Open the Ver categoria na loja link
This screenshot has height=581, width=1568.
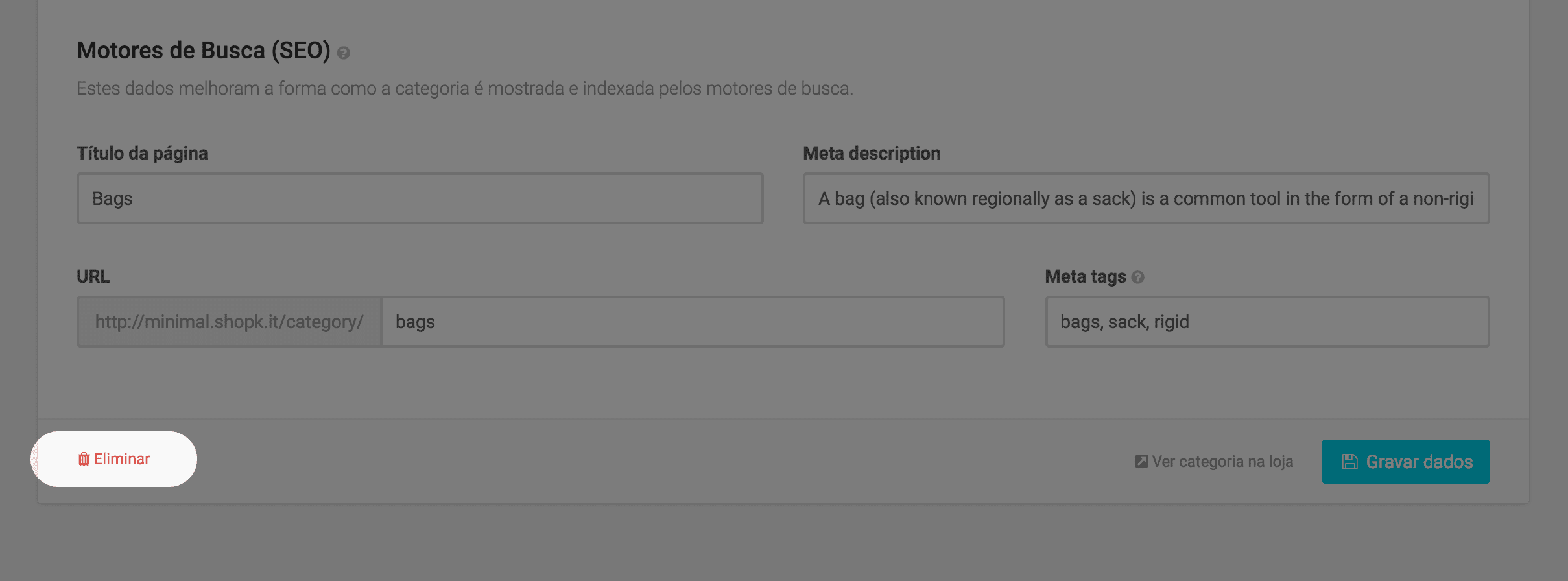point(1222,462)
